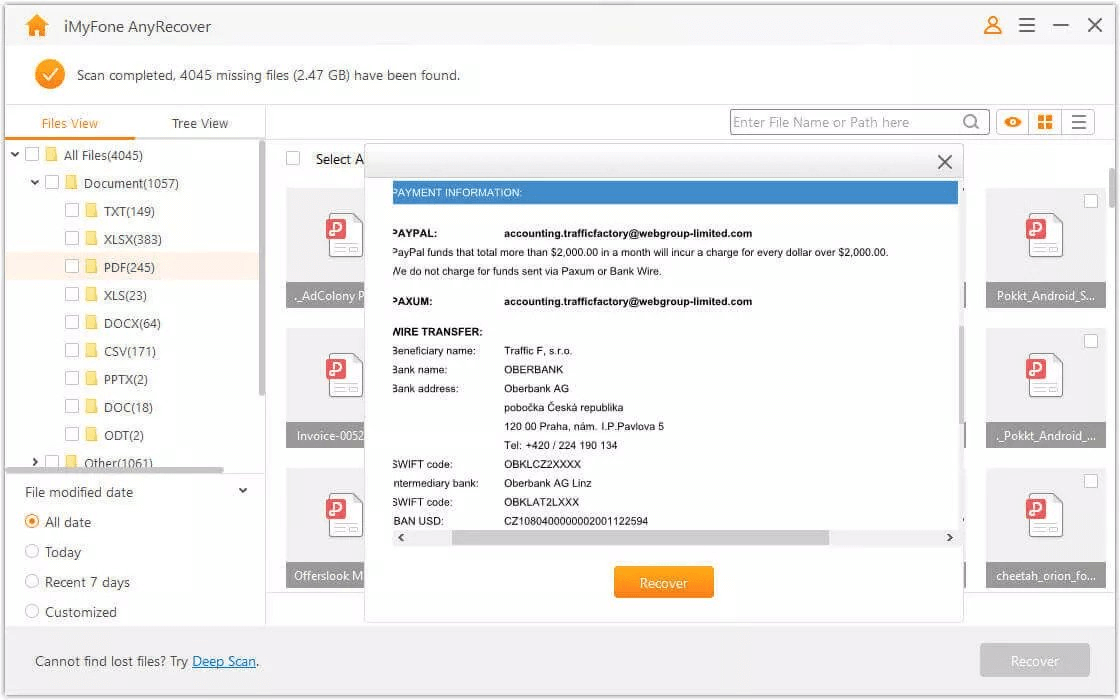Open the hamburger menu in title bar
The width and height of the screenshot is (1120, 700).
coord(1027,26)
